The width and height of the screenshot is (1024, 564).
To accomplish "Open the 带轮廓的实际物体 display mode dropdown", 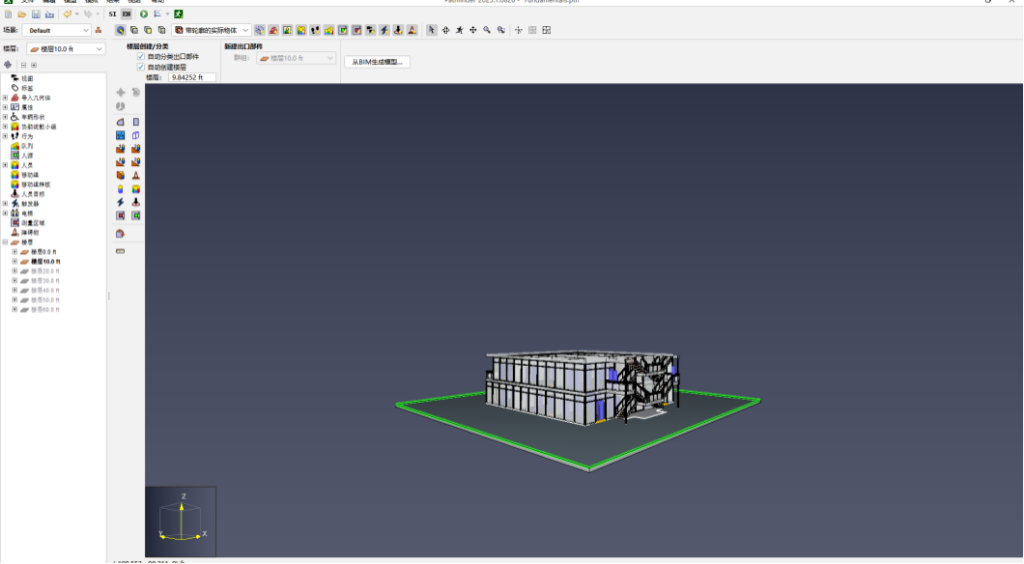I will pyautogui.click(x=211, y=30).
